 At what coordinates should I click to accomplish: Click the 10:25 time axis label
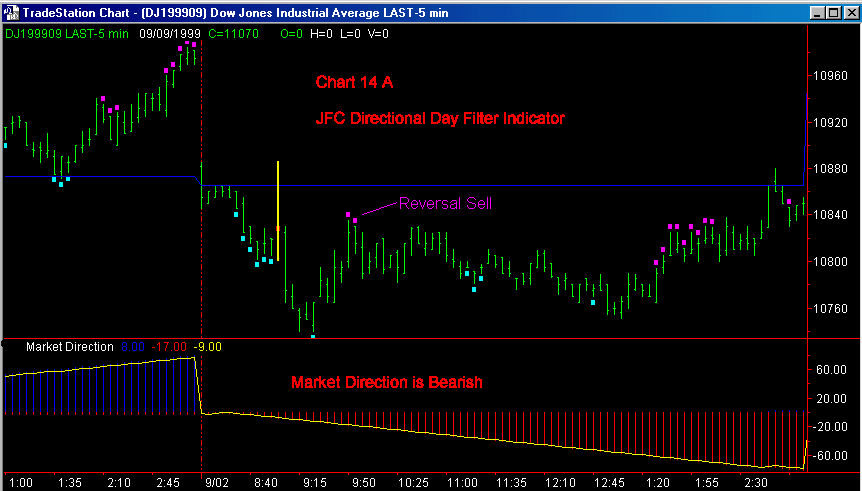click(413, 483)
